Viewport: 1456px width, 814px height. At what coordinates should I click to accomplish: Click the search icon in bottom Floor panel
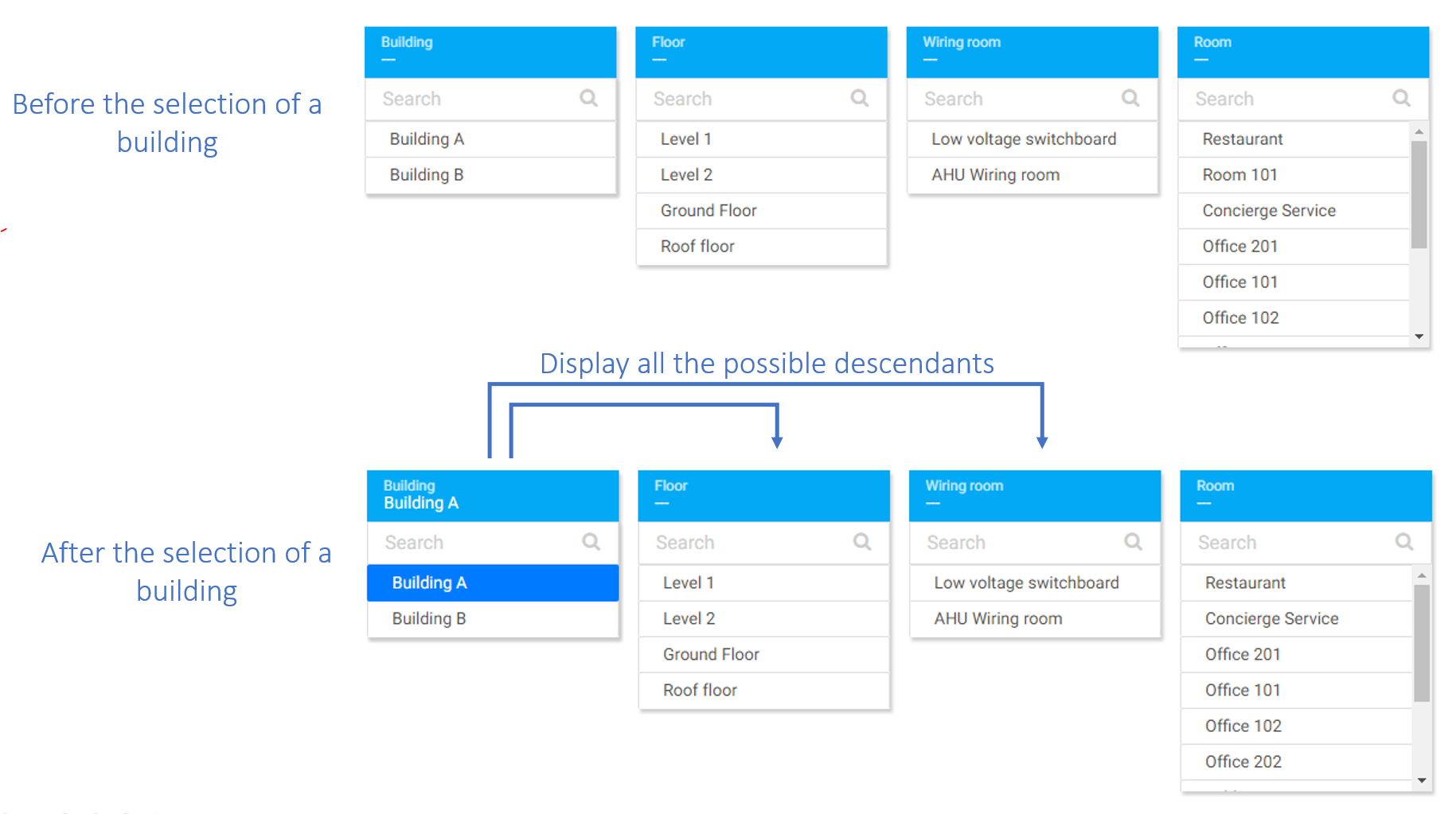[861, 542]
